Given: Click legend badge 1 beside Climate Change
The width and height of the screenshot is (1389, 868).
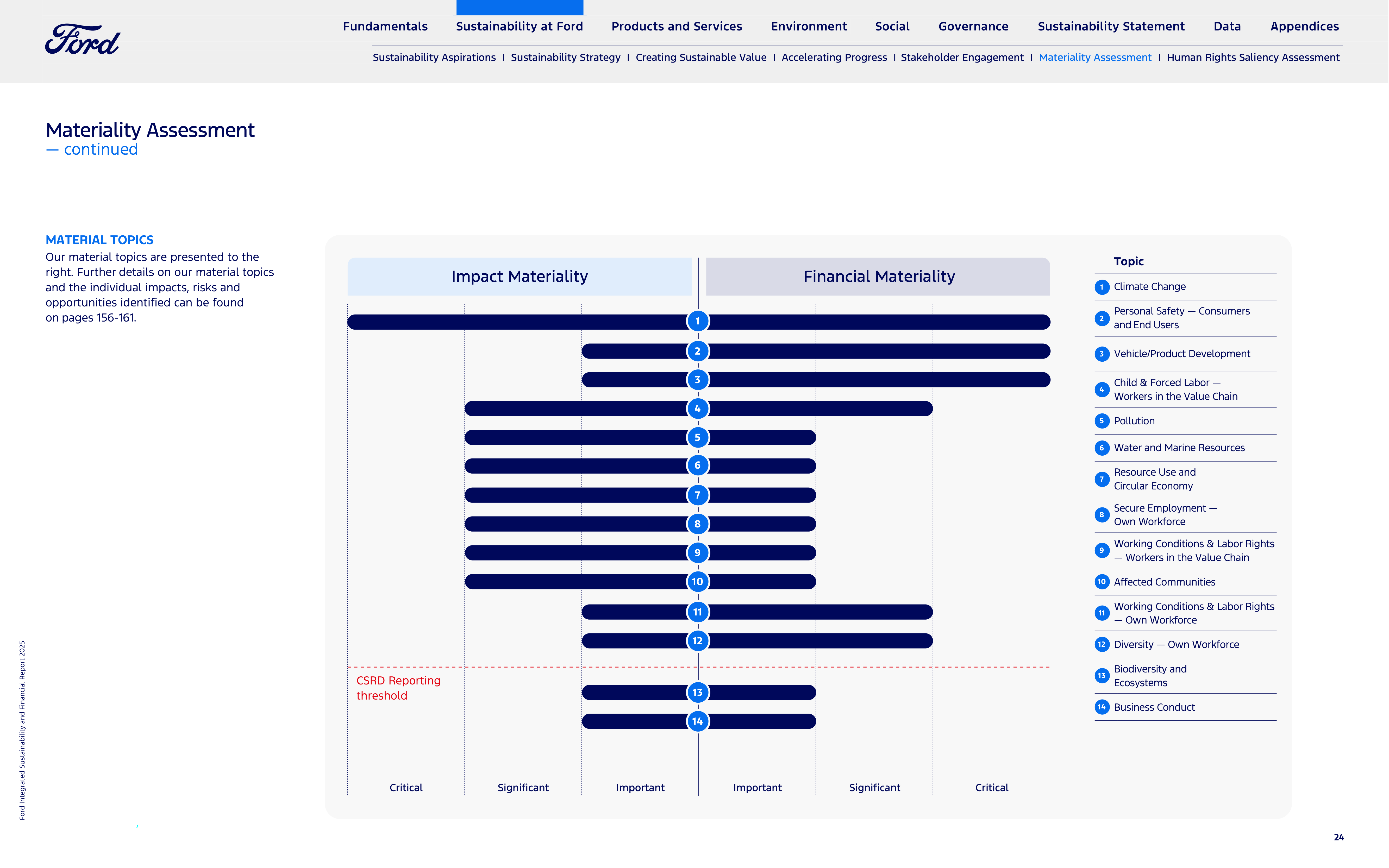Looking at the screenshot, I should tap(1101, 287).
